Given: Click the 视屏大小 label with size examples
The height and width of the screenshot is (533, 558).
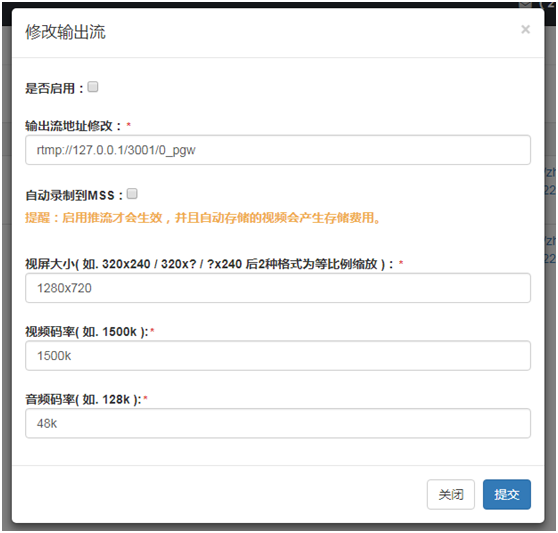Looking at the screenshot, I should pyautogui.click(x=209, y=264).
